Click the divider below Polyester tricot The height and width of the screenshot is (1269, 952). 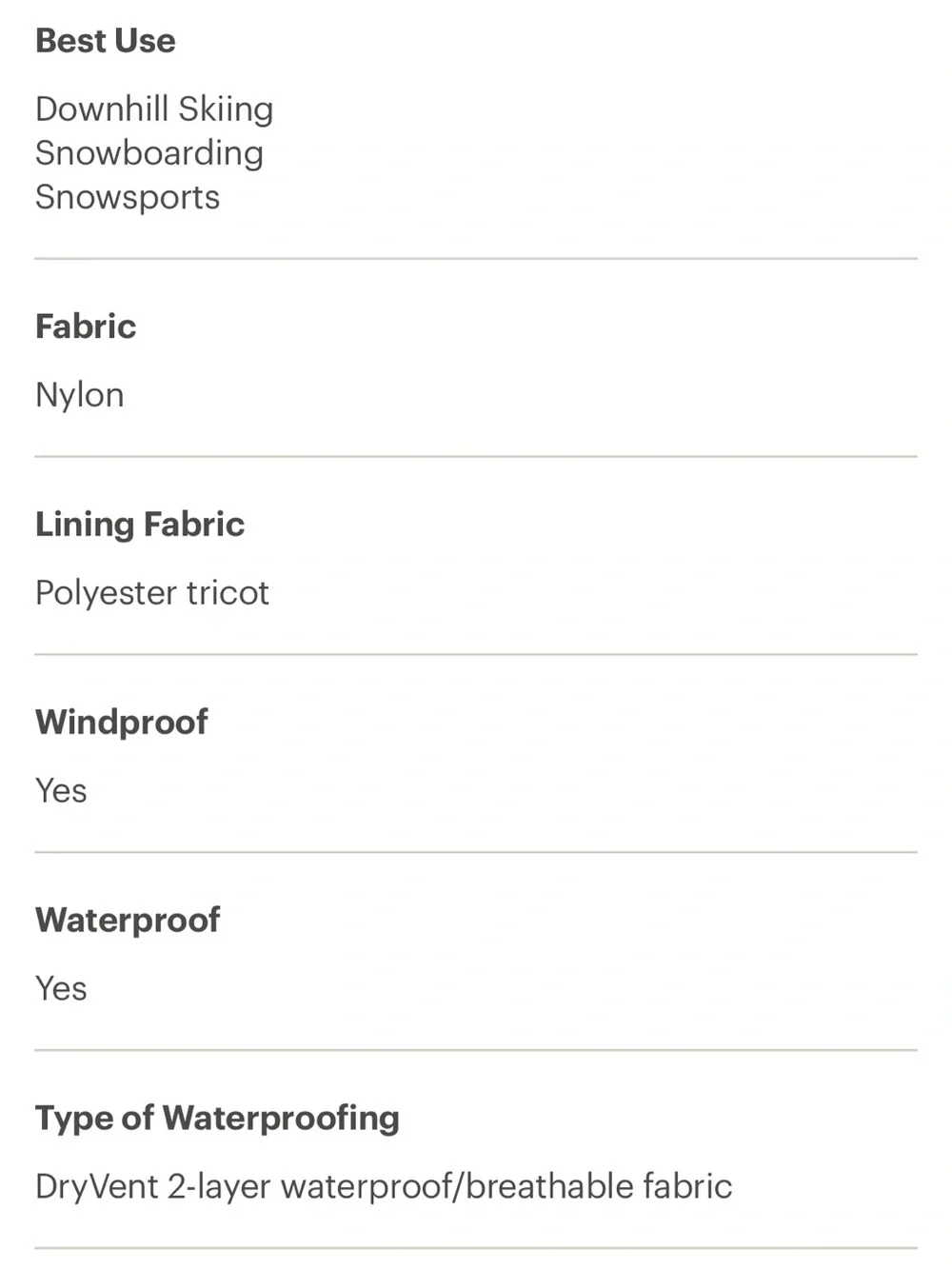pyautogui.click(x=476, y=654)
